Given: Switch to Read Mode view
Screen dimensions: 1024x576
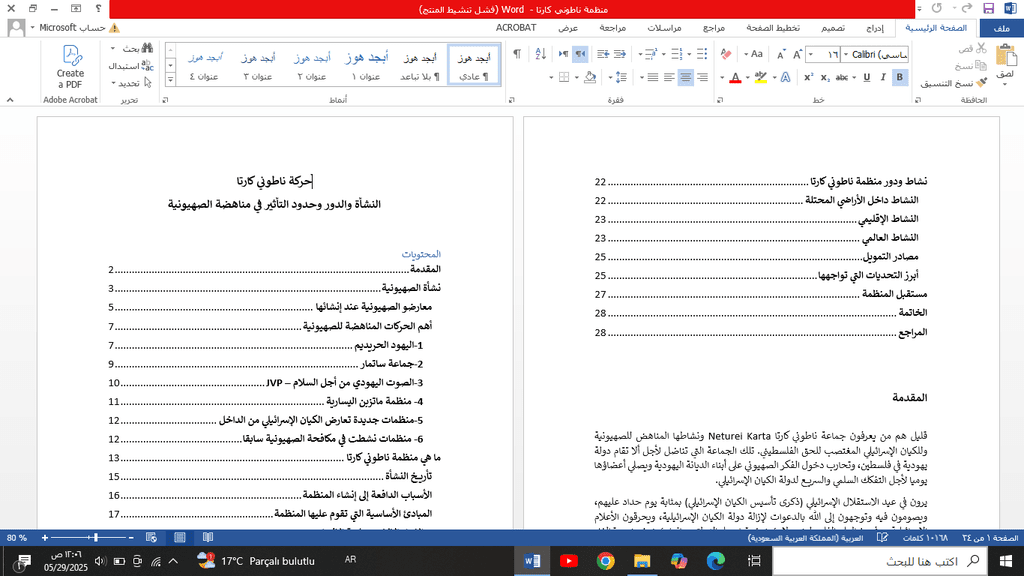Looking at the screenshot, I should coord(208,537).
